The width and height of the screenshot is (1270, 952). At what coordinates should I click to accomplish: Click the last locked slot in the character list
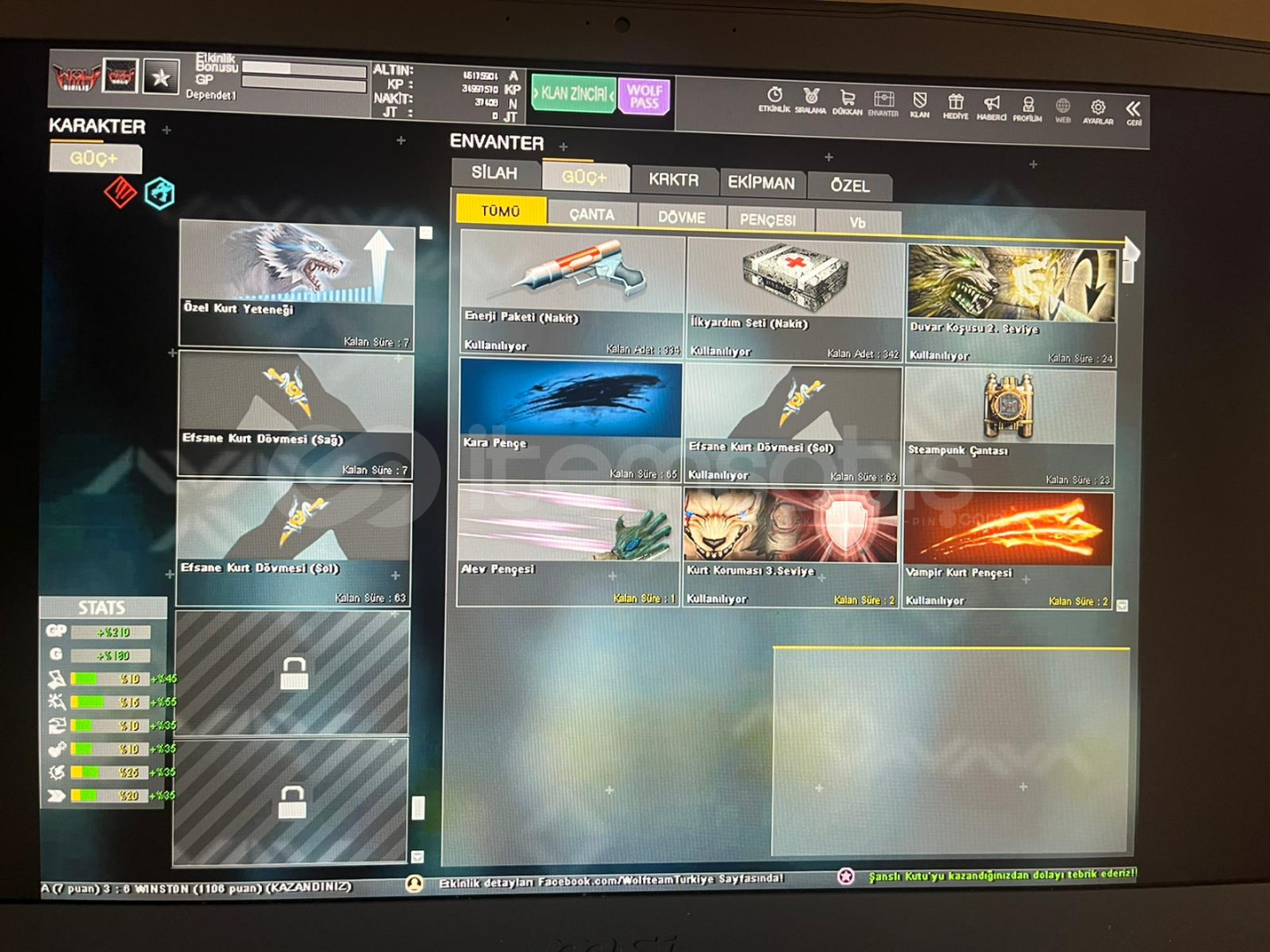point(291,802)
